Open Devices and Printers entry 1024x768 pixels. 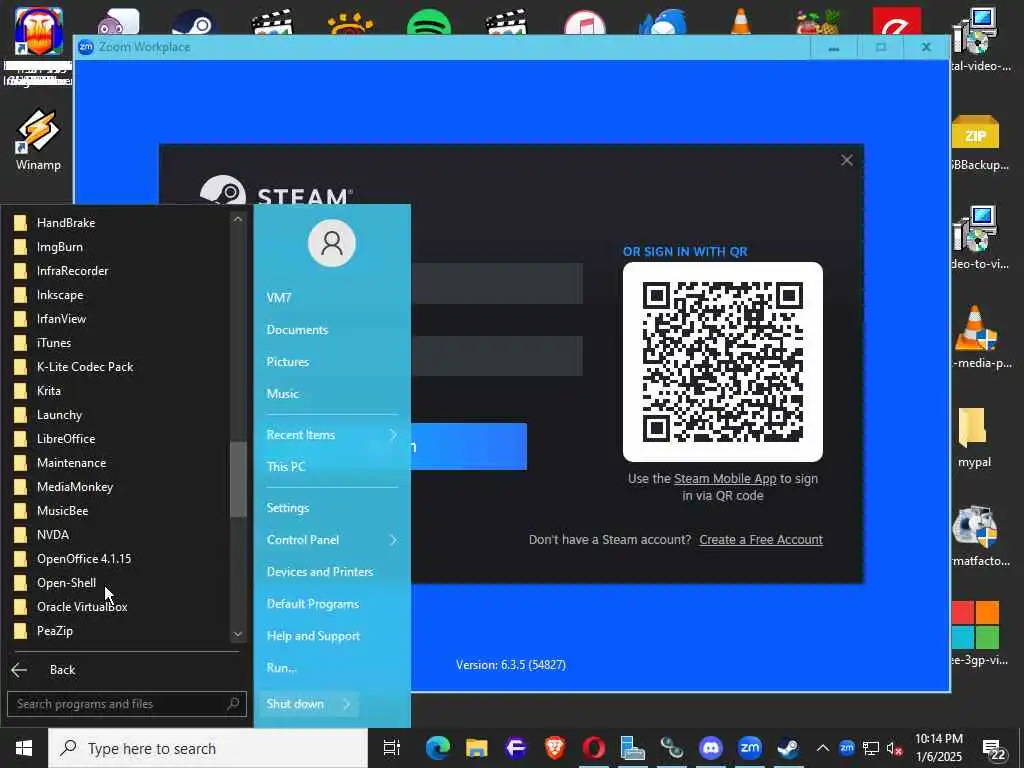[x=320, y=572]
